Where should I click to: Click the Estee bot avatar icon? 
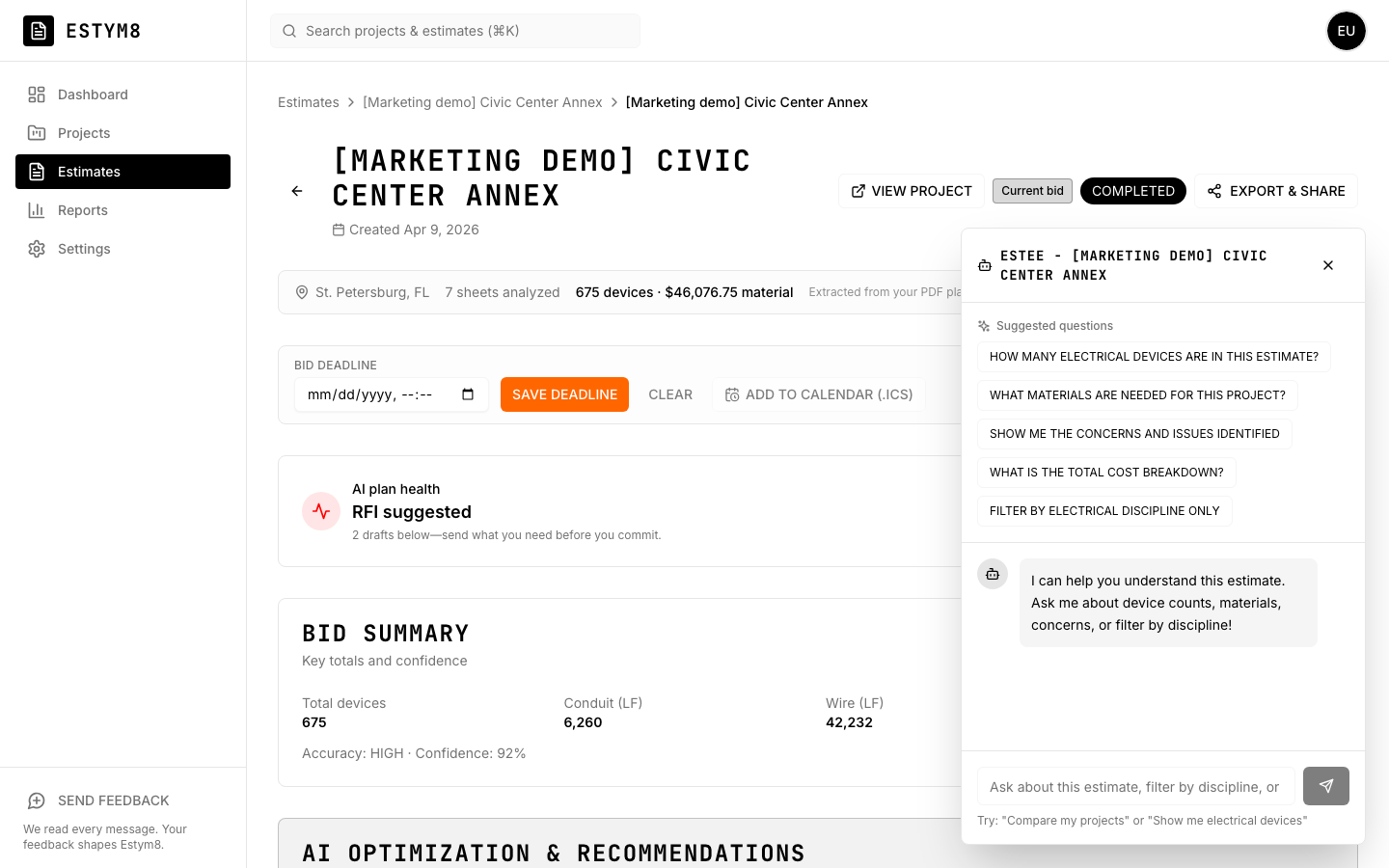coord(993,574)
